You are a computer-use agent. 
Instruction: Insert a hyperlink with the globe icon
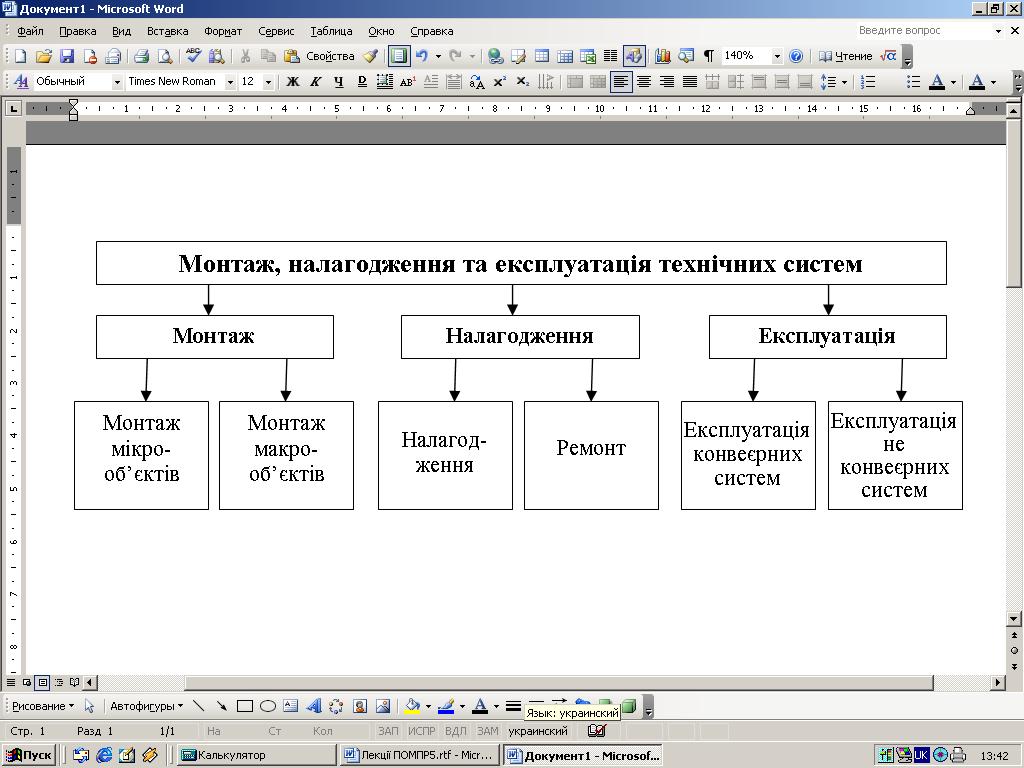pyautogui.click(x=496, y=56)
